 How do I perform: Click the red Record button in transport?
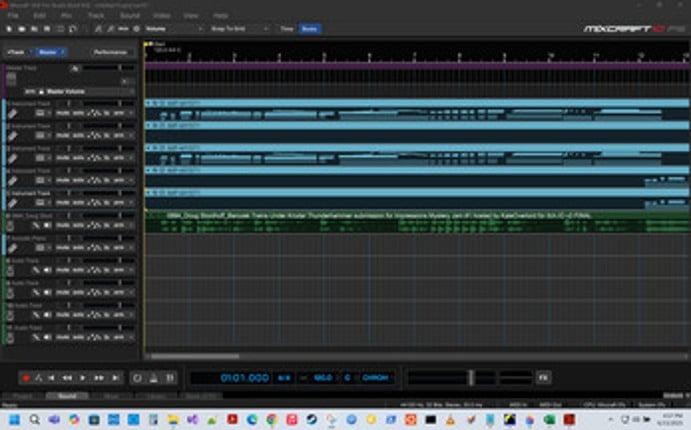(26, 378)
